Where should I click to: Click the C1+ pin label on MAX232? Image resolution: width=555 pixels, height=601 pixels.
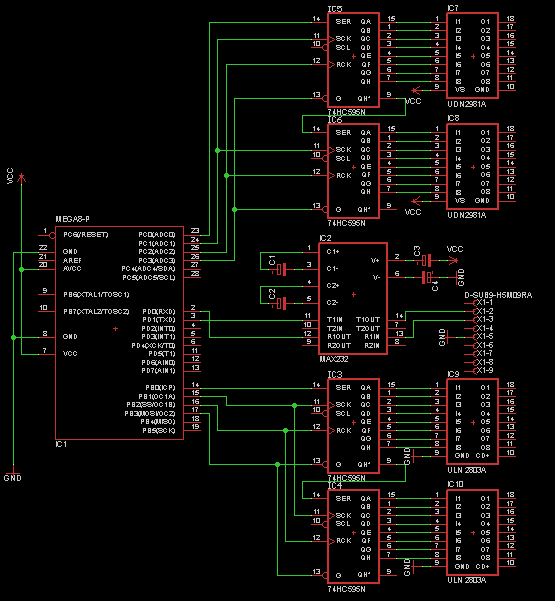point(333,252)
